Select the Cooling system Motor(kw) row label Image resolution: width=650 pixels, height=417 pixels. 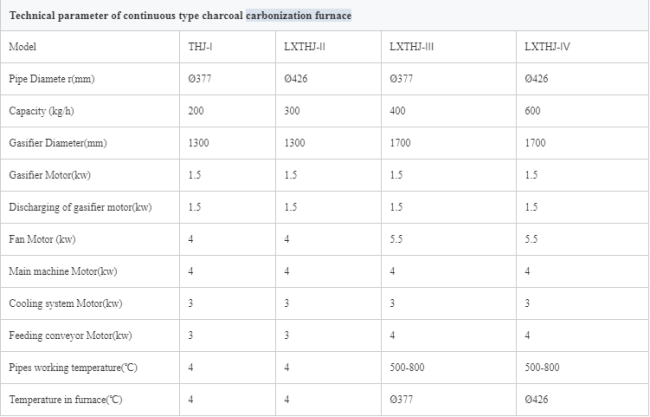(x=63, y=304)
